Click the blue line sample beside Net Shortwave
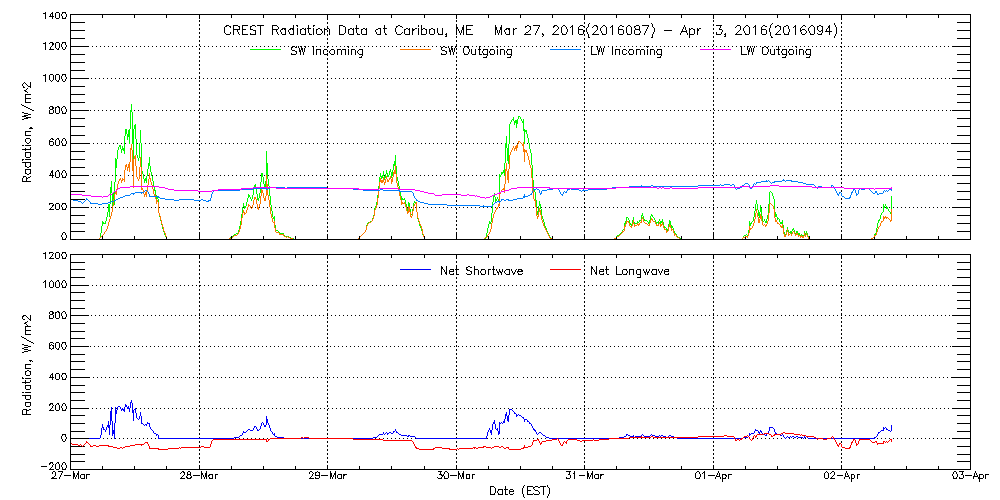Viewport: 1000px width, 500px height. (x=414, y=270)
